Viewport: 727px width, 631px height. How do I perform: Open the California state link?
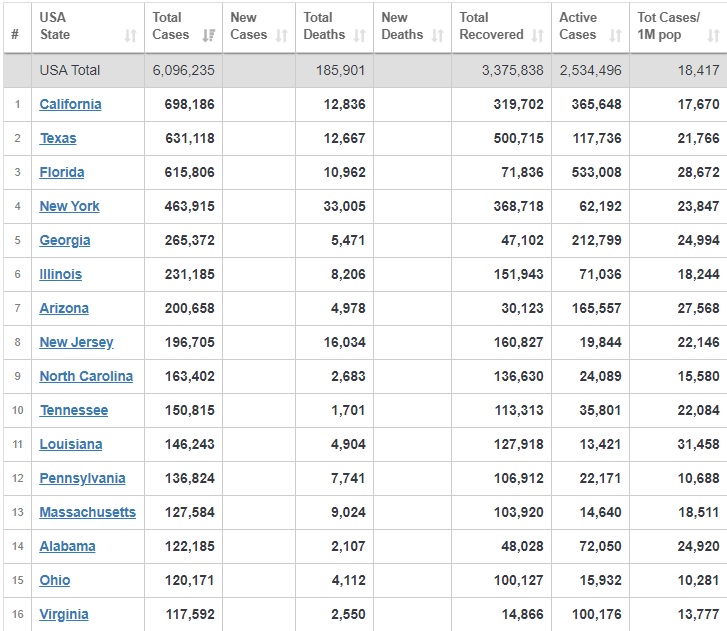(x=70, y=104)
